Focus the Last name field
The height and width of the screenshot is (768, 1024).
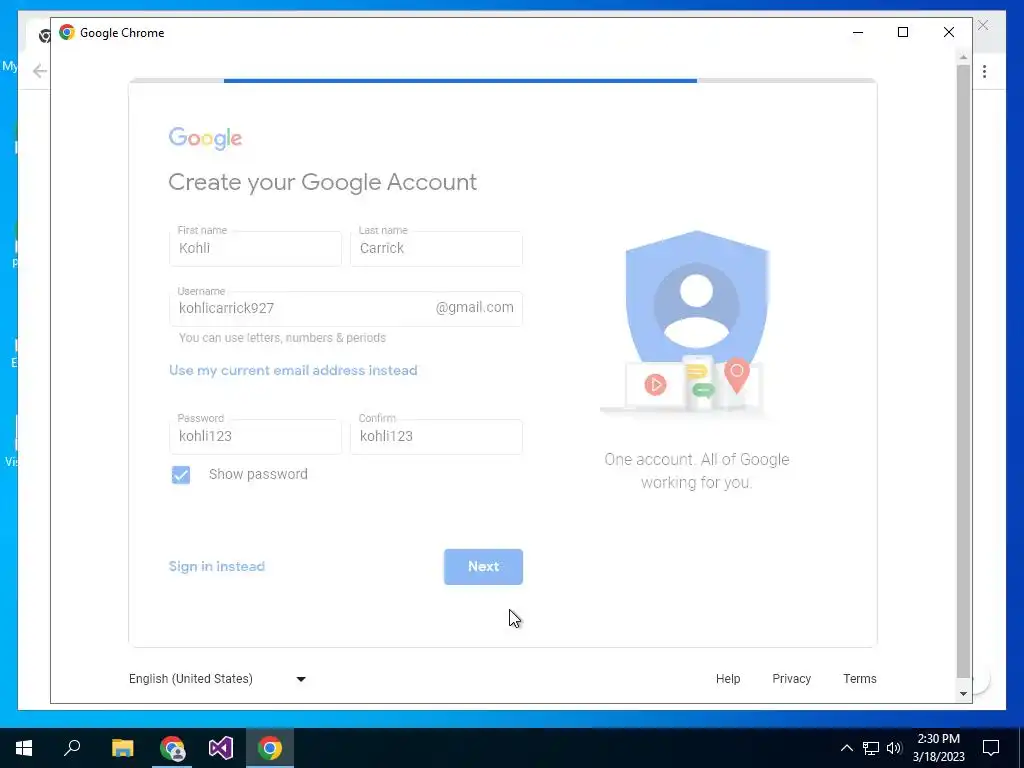(x=436, y=248)
